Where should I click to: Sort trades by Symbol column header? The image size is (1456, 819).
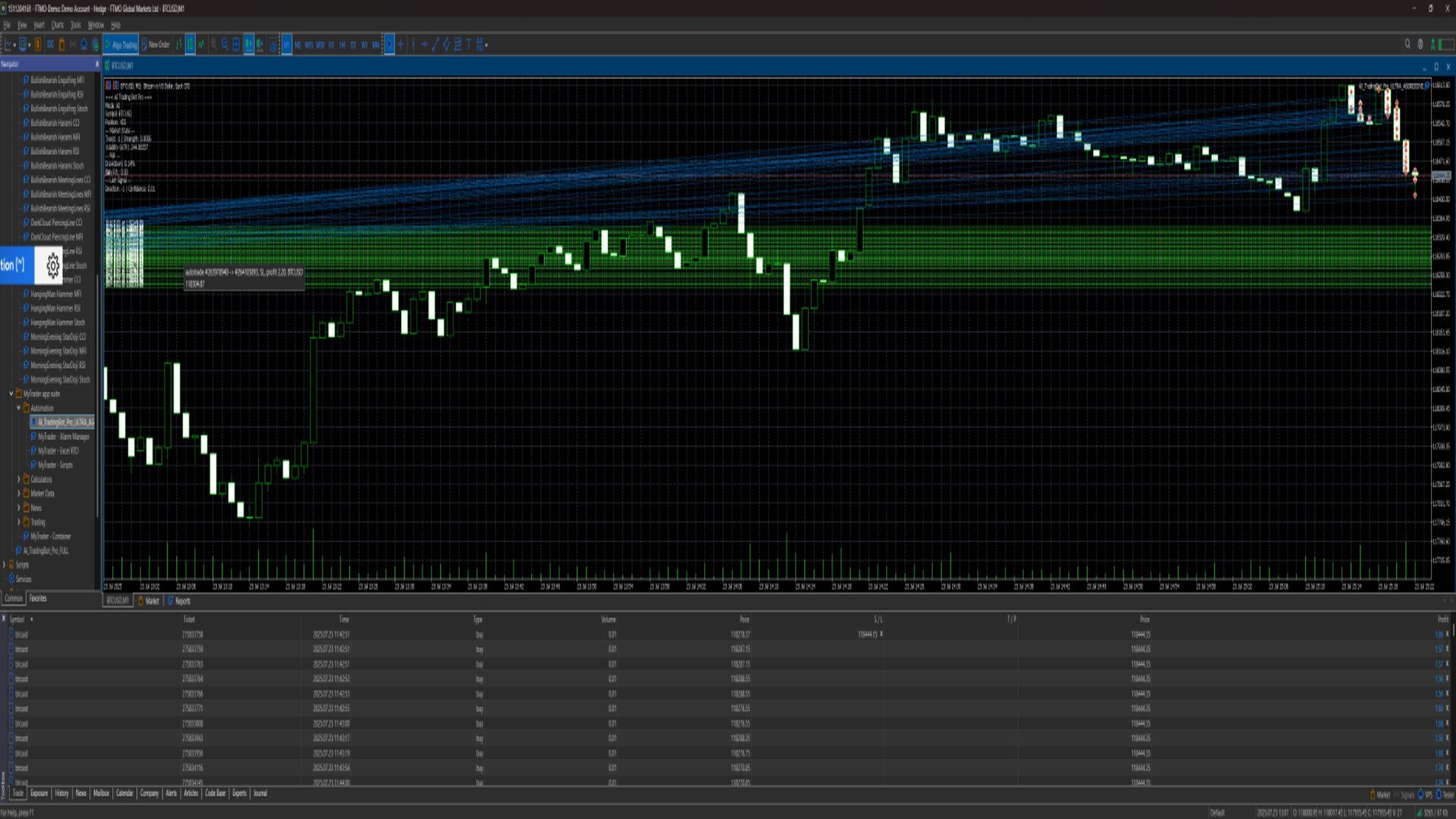17,619
